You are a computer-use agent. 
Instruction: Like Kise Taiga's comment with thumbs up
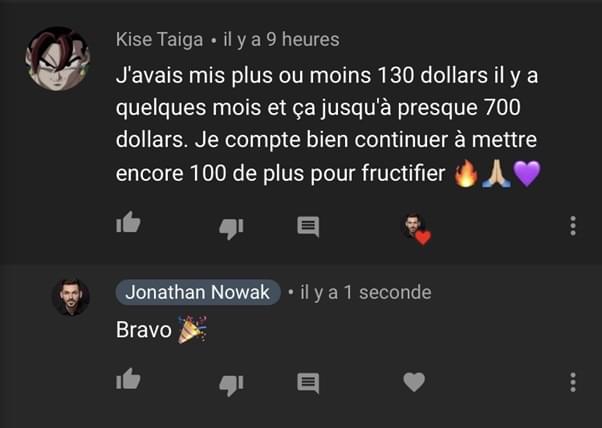tap(128, 222)
